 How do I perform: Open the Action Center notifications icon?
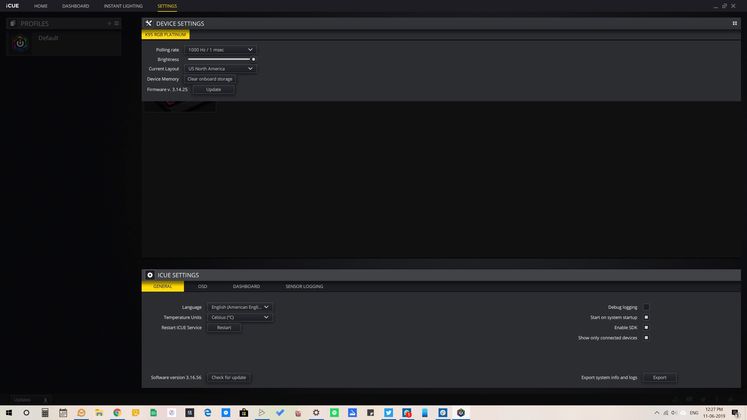click(736, 413)
